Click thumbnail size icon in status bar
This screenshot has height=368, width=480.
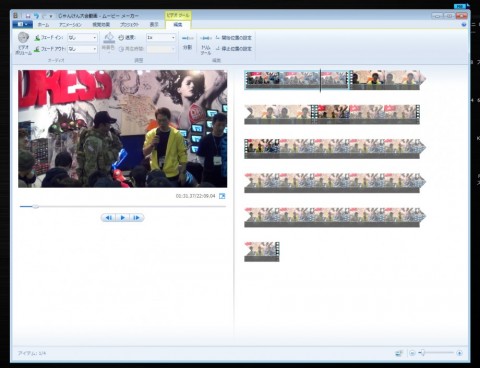399,353
